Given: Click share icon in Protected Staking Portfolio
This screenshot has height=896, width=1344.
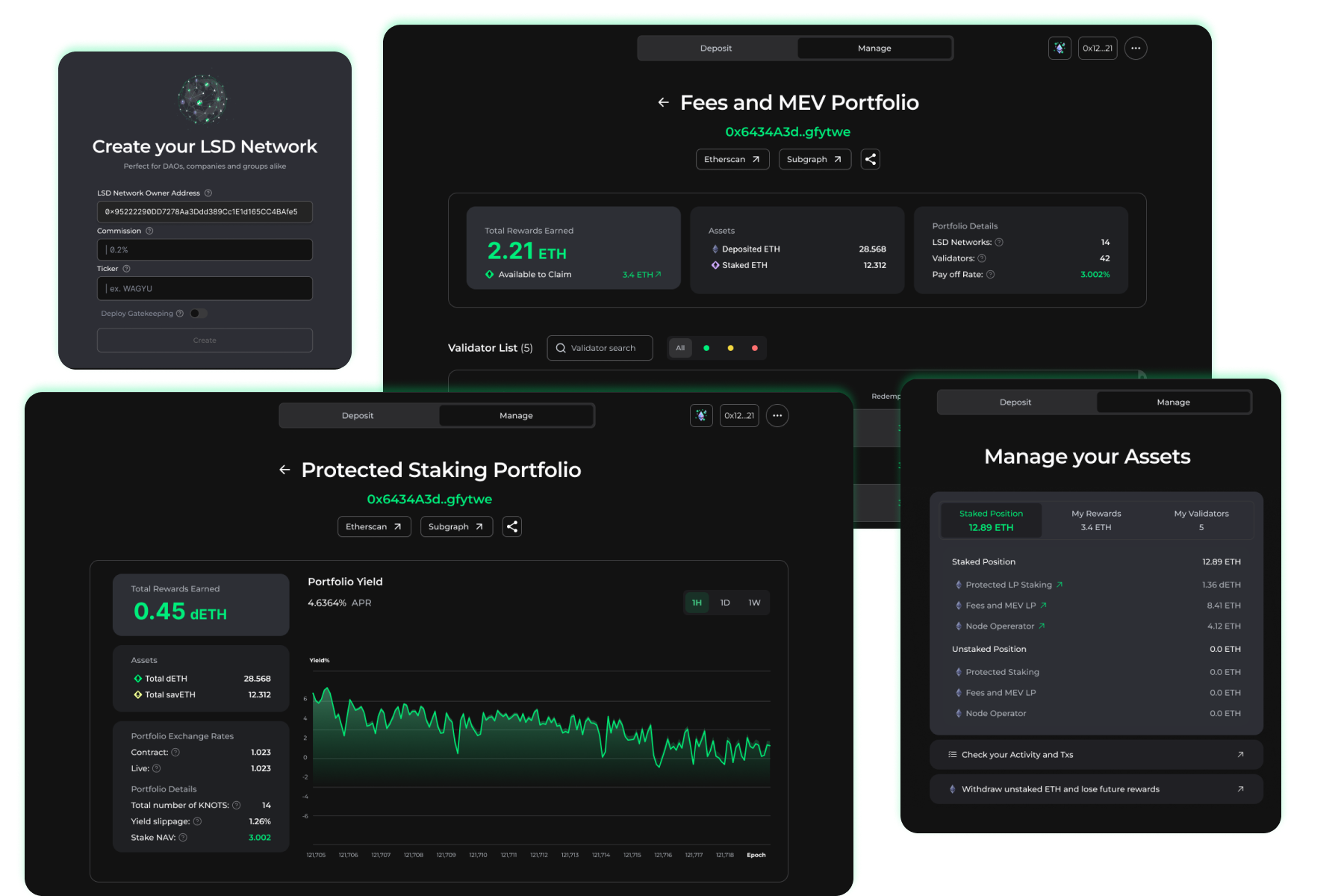Looking at the screenshot, I should click(511, 526).
